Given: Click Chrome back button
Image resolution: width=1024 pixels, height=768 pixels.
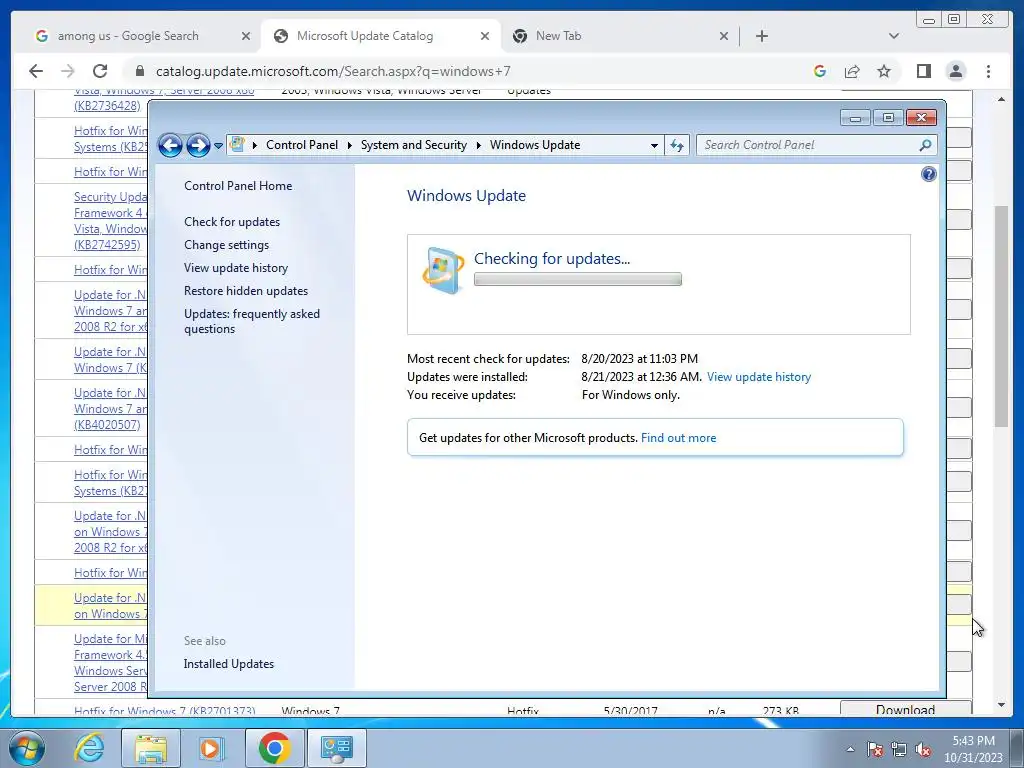Looking at the screenshot, I should point(36,71).
